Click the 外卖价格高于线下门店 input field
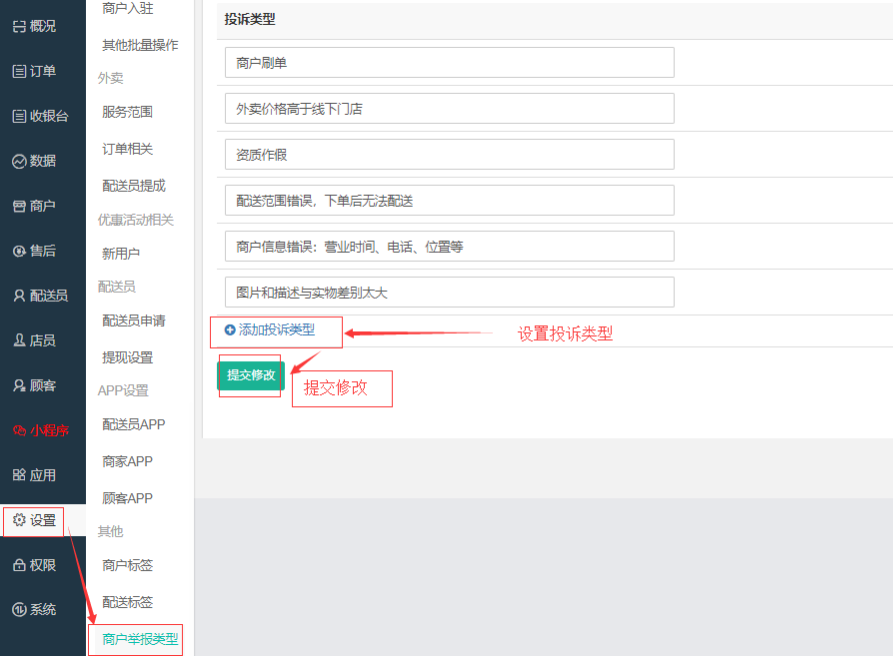The width and height of the screenshot is (893, 660). [x=449, y=109]
